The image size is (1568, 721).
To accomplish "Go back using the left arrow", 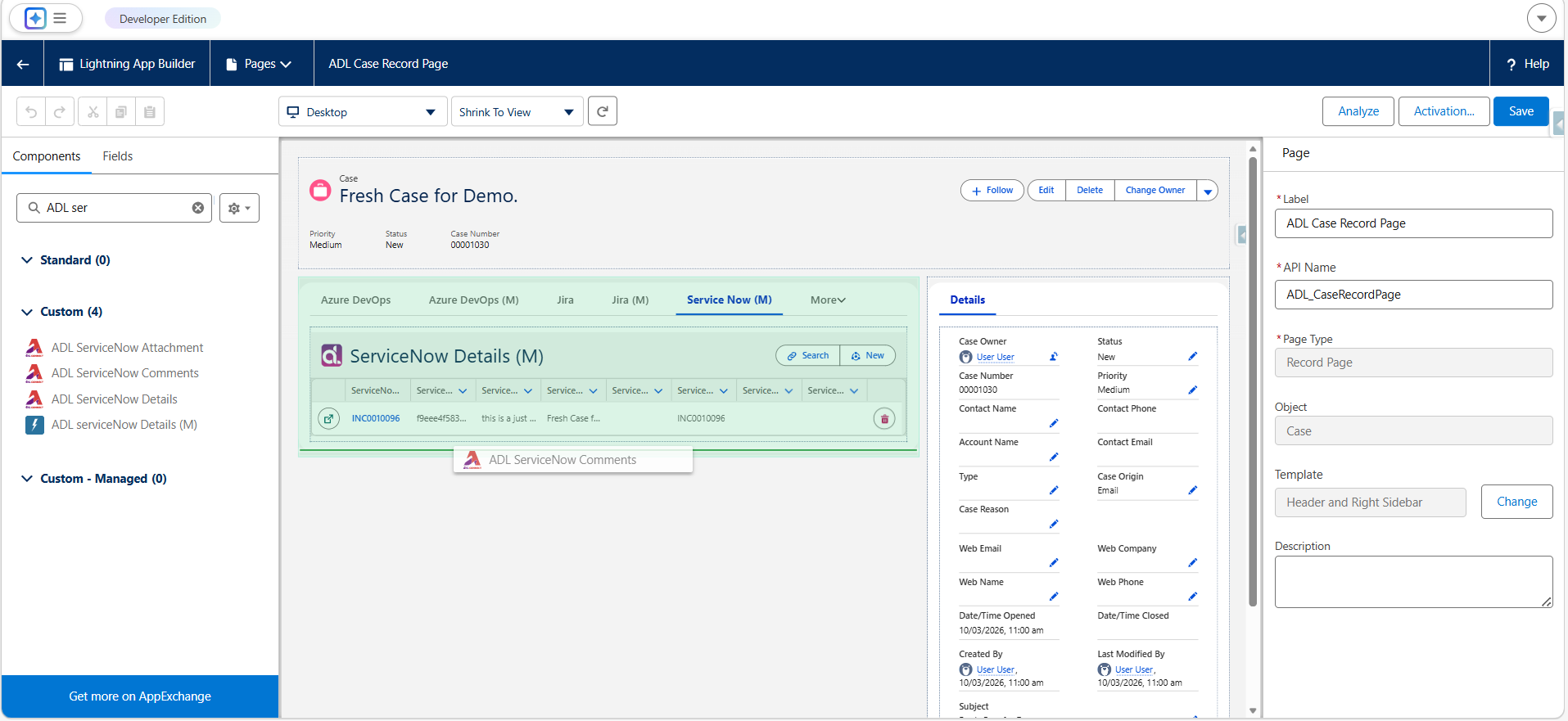I will (23, 64).
